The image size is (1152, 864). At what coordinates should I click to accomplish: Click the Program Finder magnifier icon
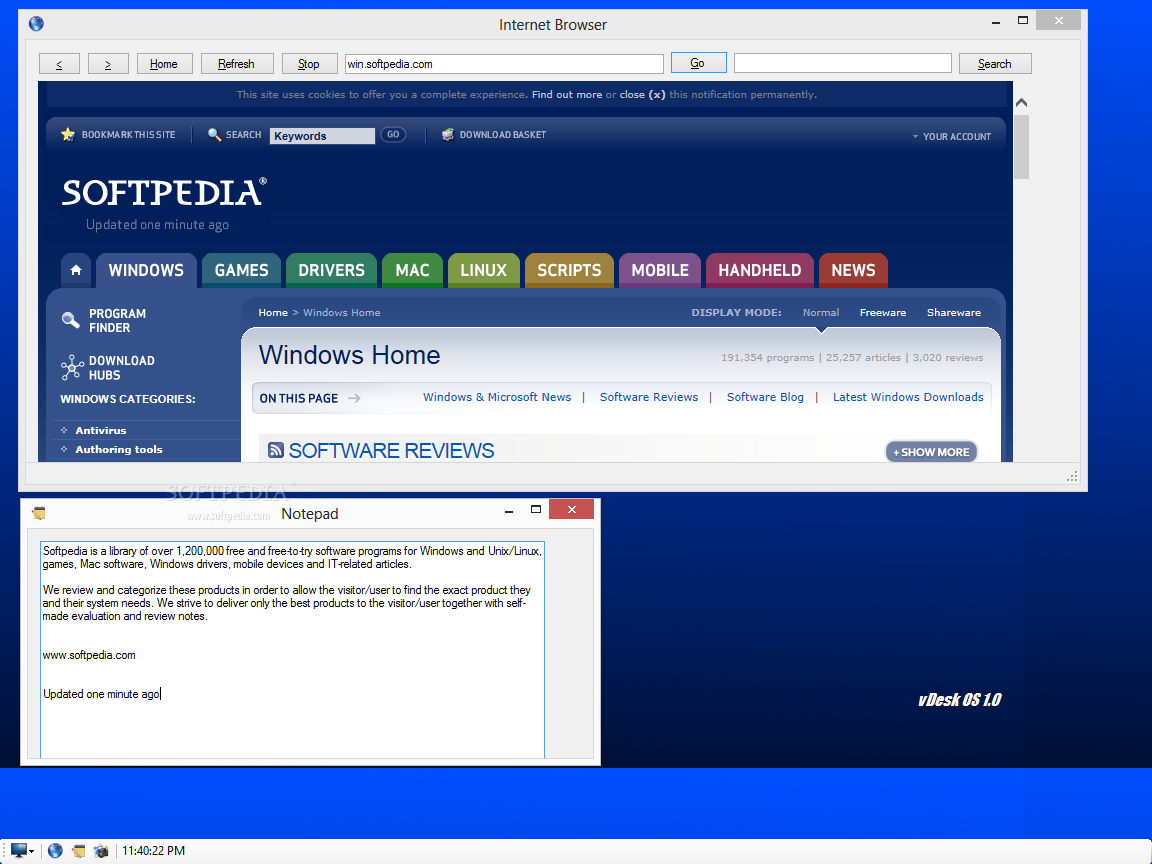[71, 320]
